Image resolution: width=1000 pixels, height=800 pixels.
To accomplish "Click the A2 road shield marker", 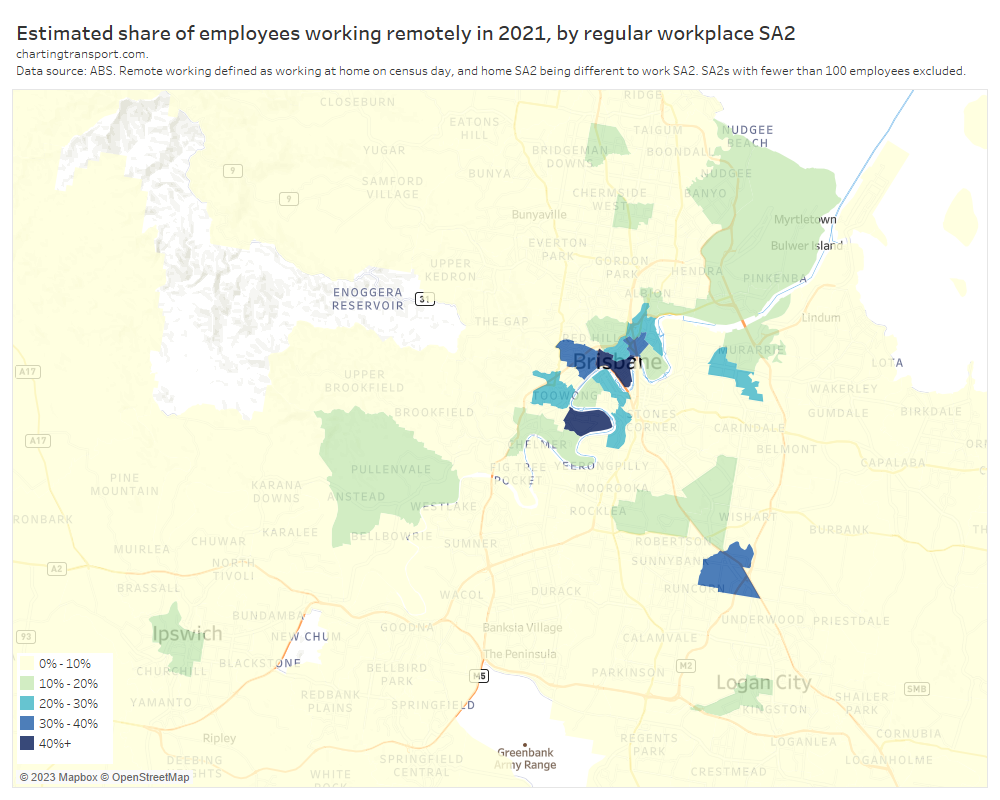I will click(56, 569).
